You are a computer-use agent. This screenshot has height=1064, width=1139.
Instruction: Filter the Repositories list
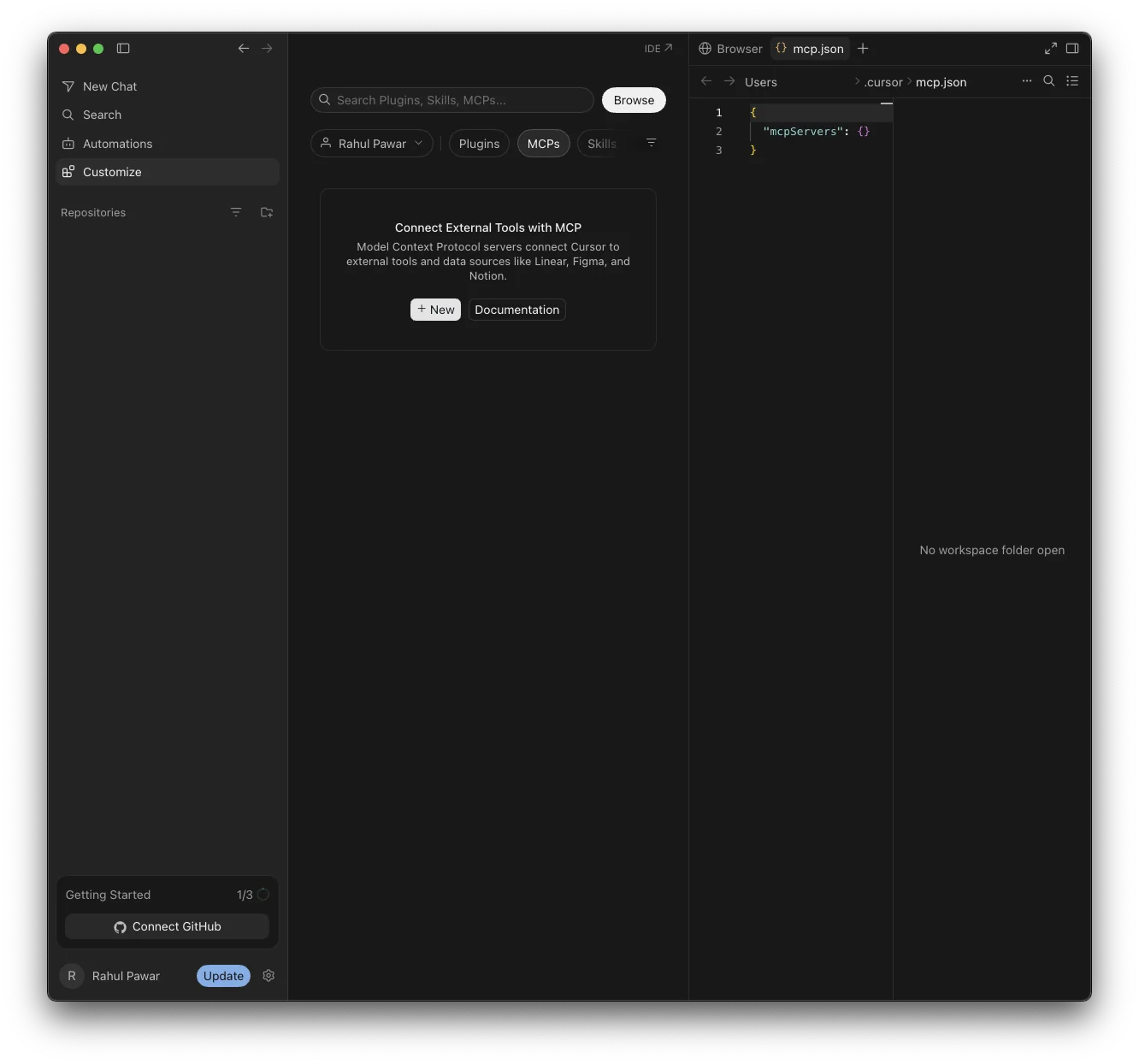click(236, 212)
